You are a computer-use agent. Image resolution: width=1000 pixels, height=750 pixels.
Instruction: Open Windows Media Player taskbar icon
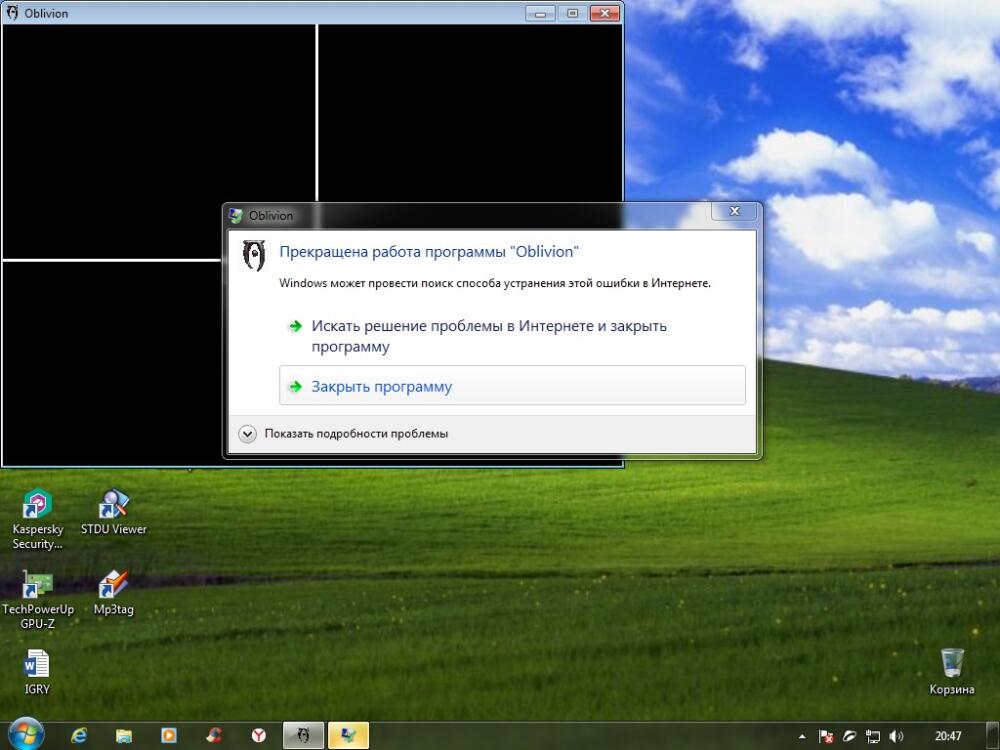169,735
